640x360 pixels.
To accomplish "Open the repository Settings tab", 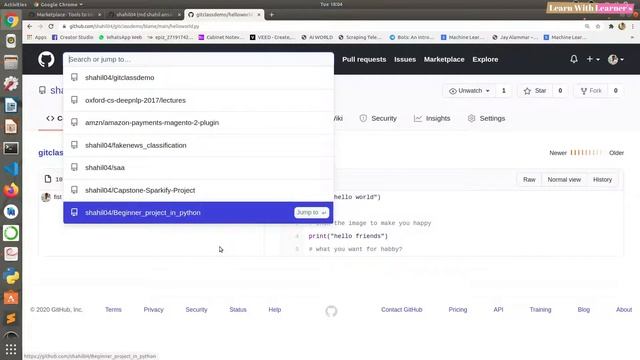I will click(486, 118).
